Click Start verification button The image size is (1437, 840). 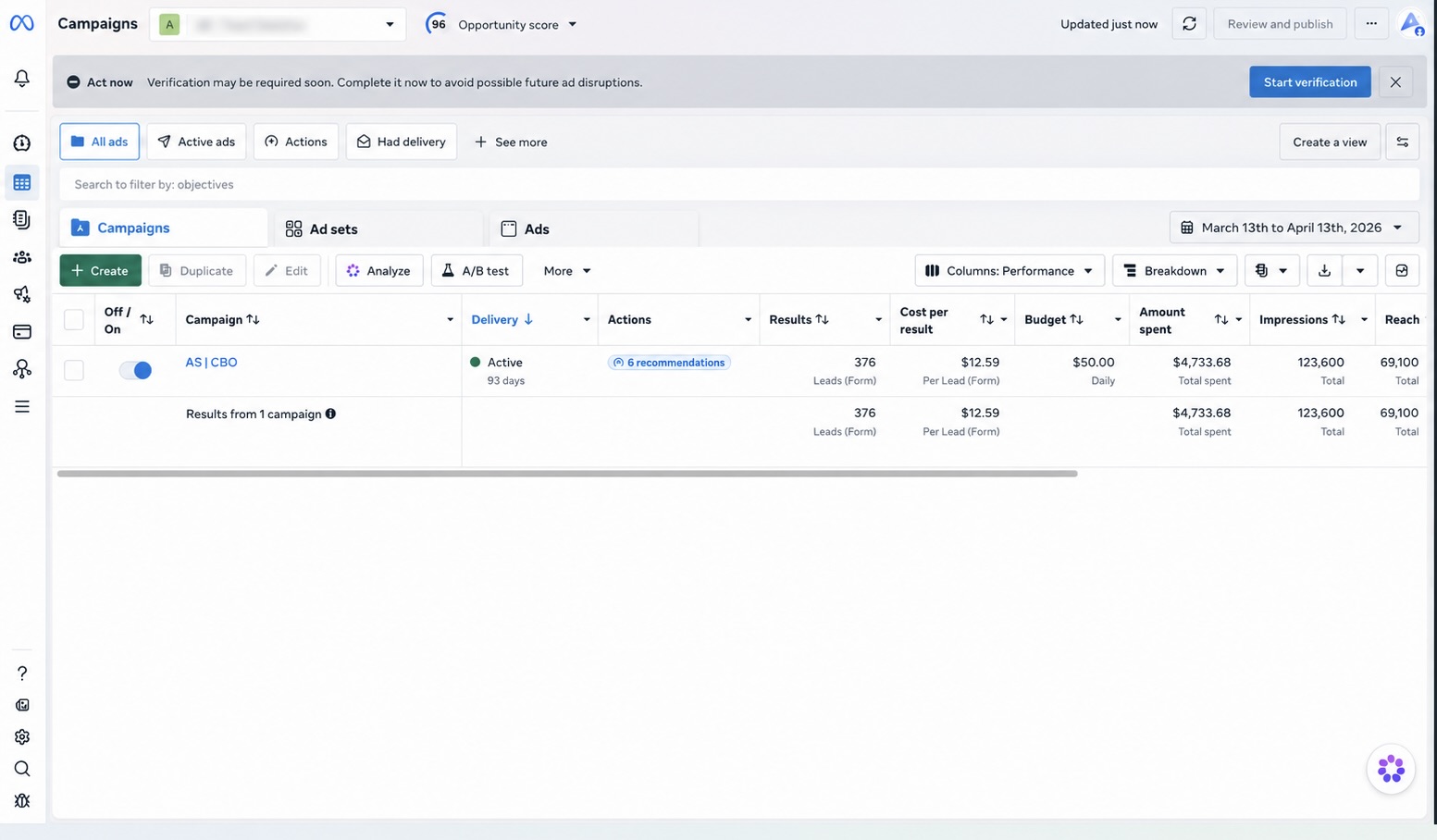[1309, 82]
